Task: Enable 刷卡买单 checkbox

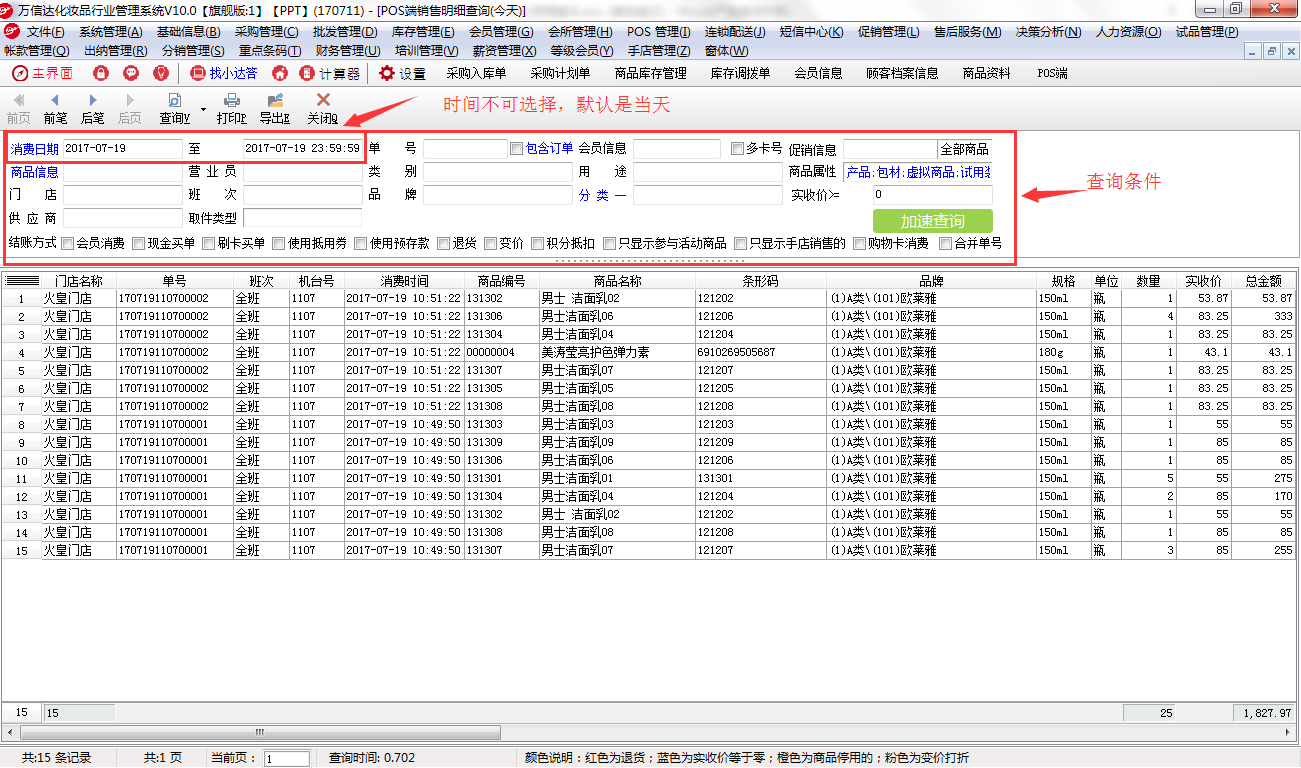Action: (208, 243)
